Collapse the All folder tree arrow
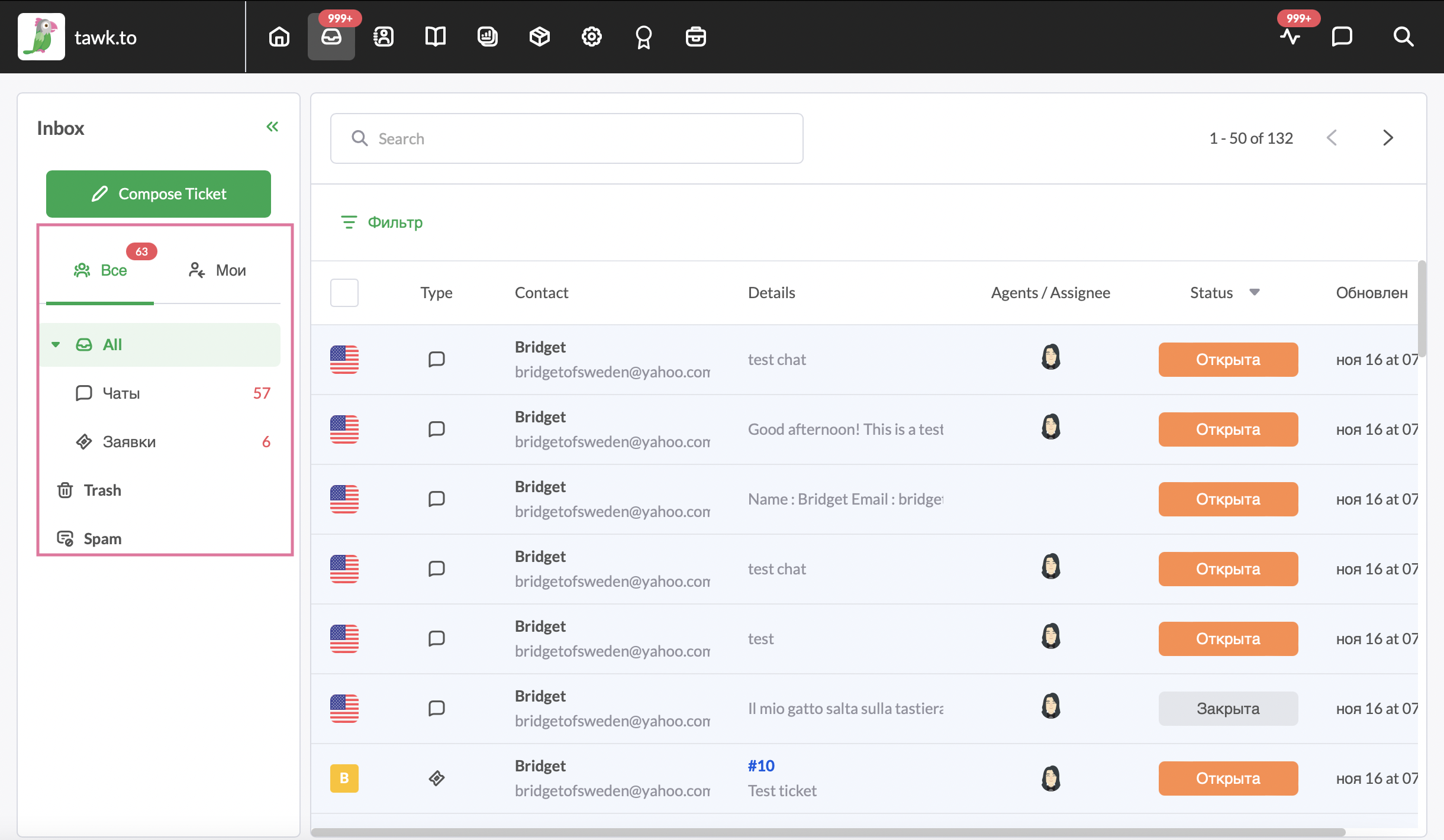 coord(56,344)
